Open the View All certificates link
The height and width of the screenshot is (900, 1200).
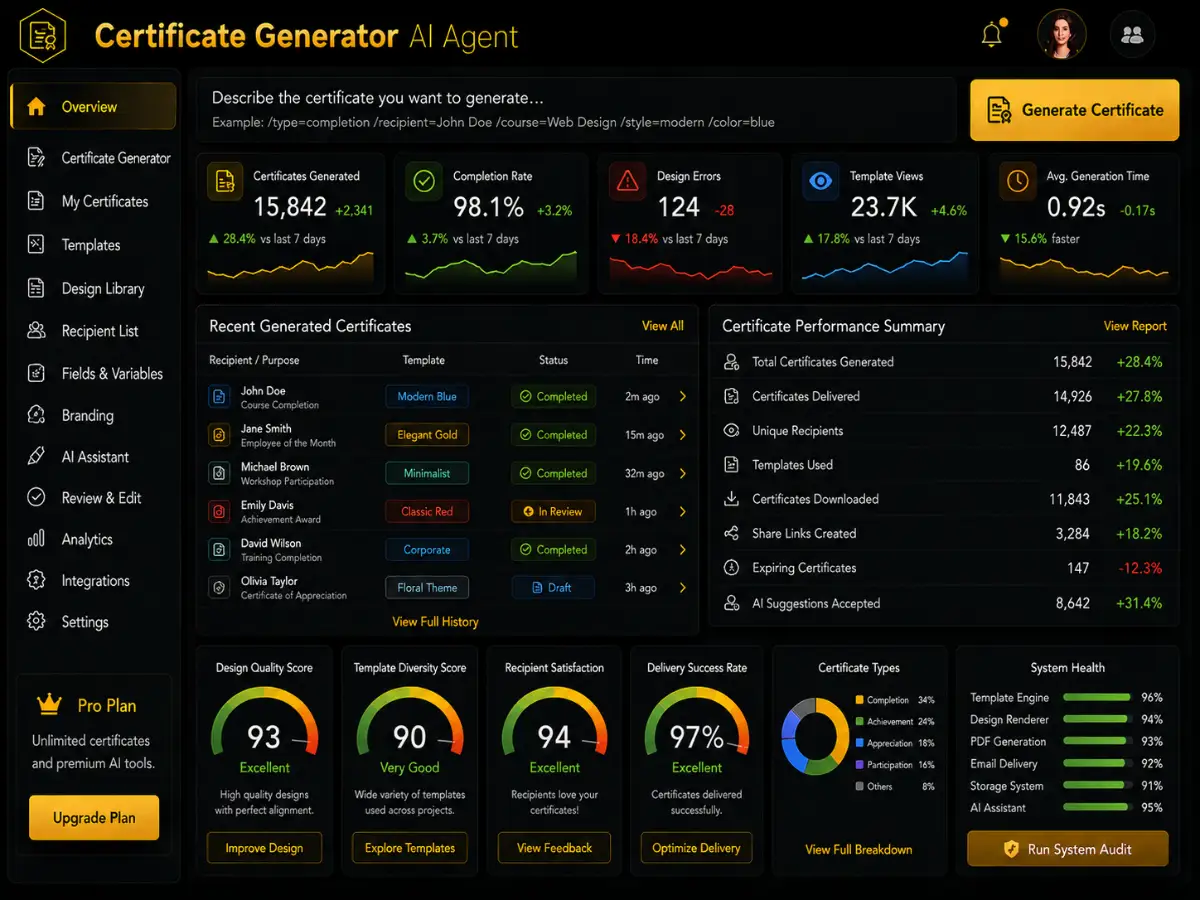coord(663,326)
